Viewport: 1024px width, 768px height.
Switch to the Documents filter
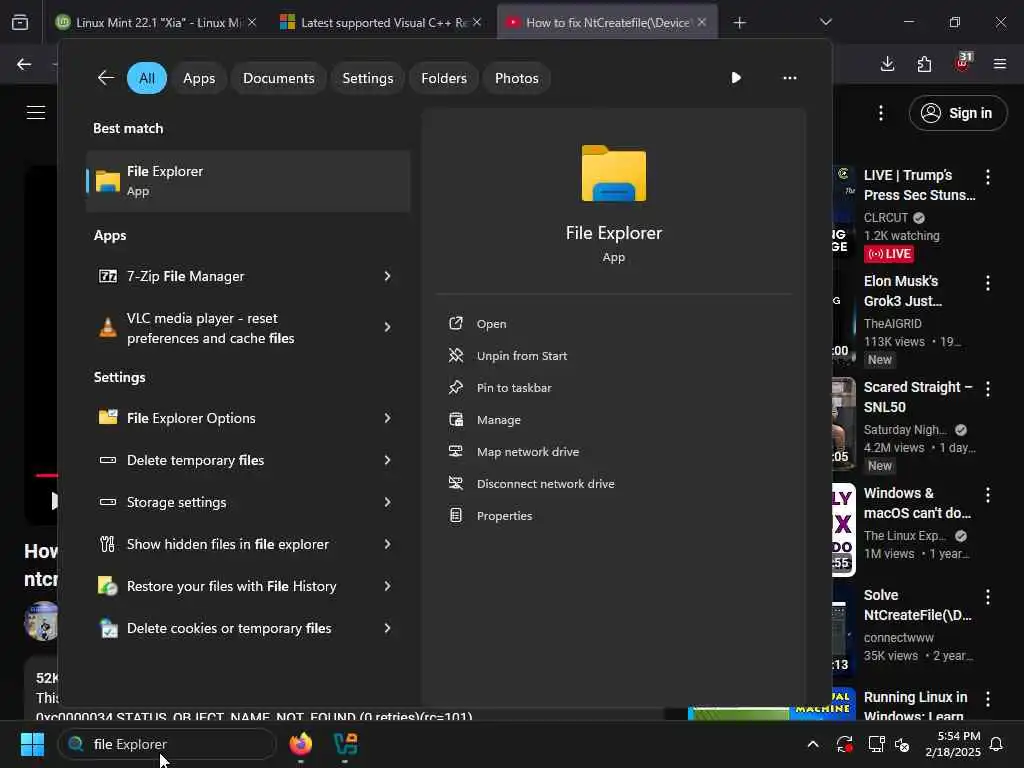coord(279,78)
